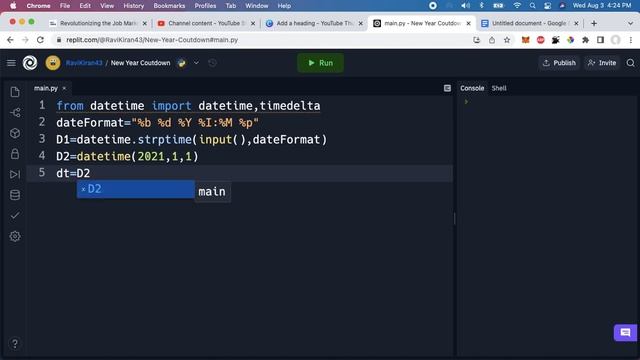640x360 pixels.
Task: Open the Chrome side panel icon
Action: coord(600,40)
